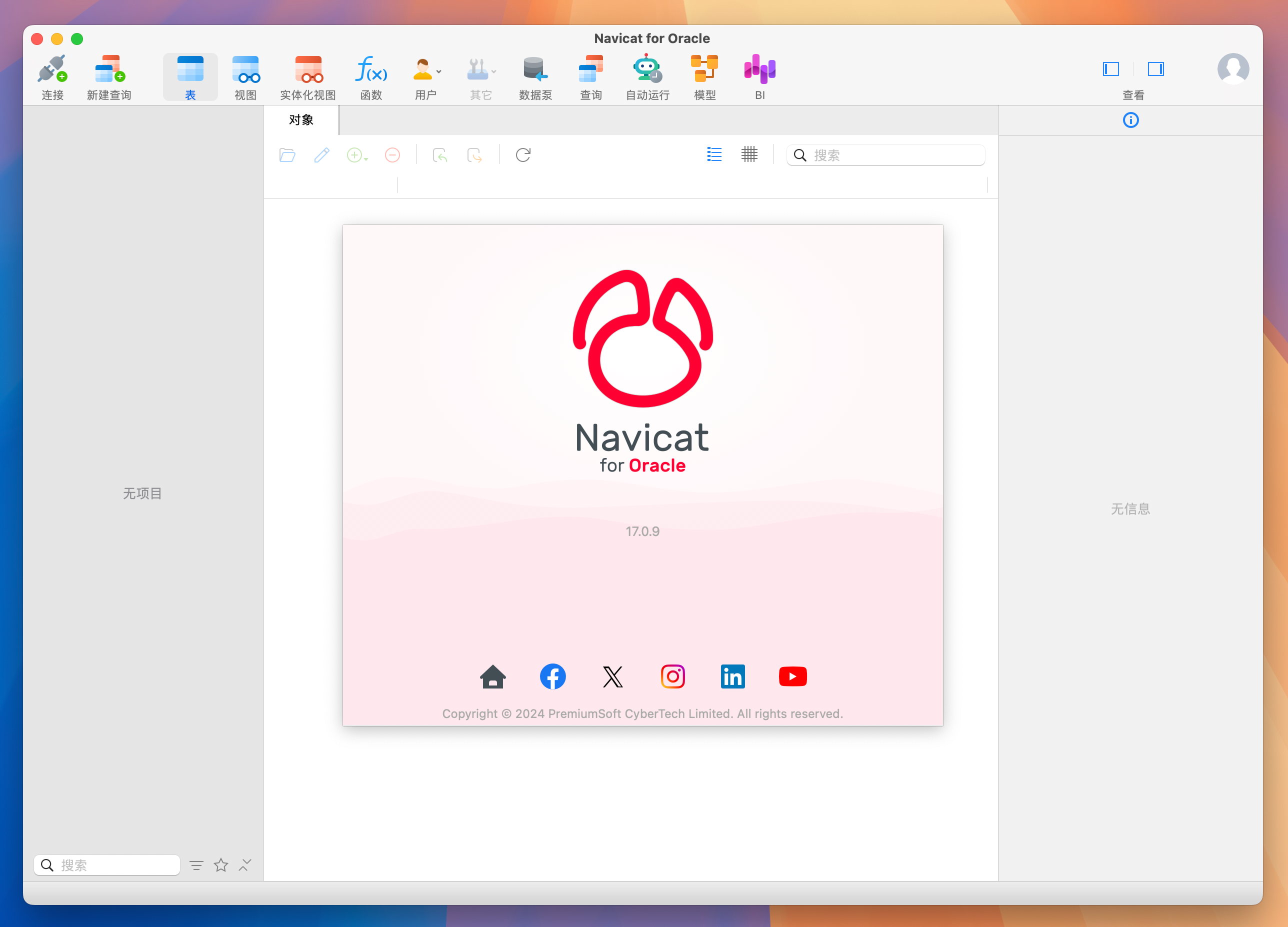
Task: Open Navicat home page icon
Action: coord(492,676)
